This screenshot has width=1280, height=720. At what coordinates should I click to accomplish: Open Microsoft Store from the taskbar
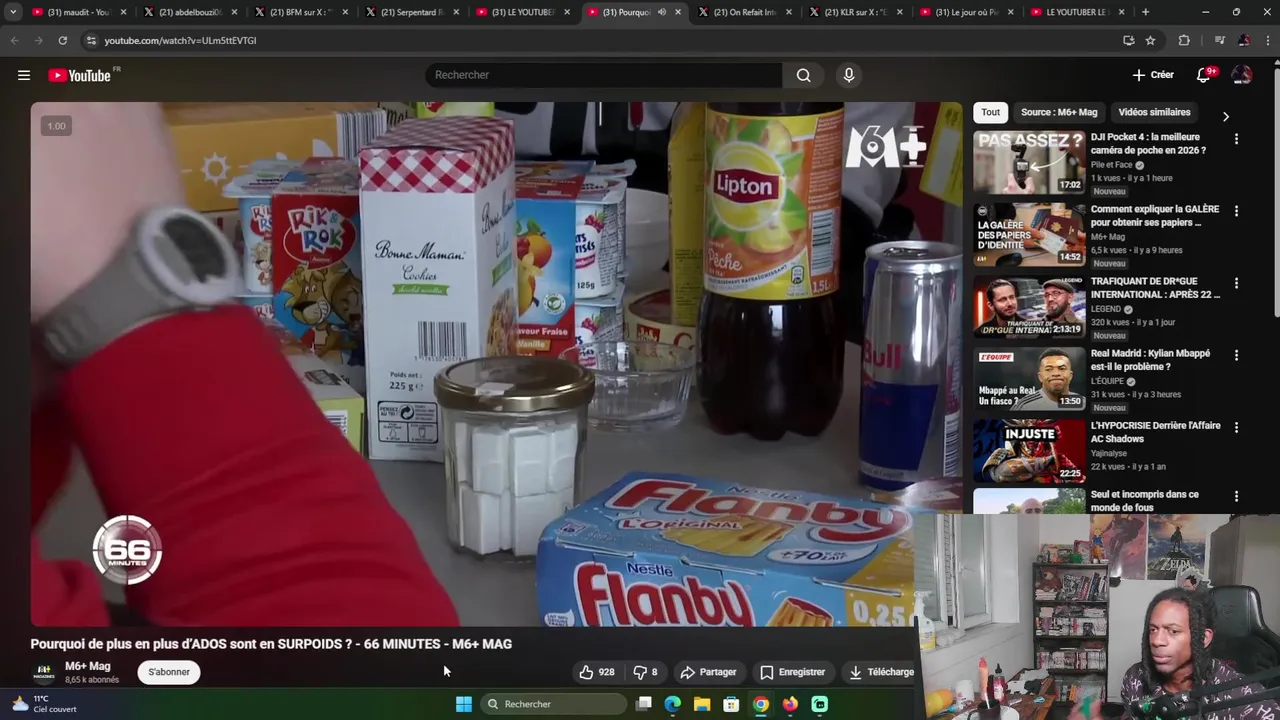tap(731, 704)
